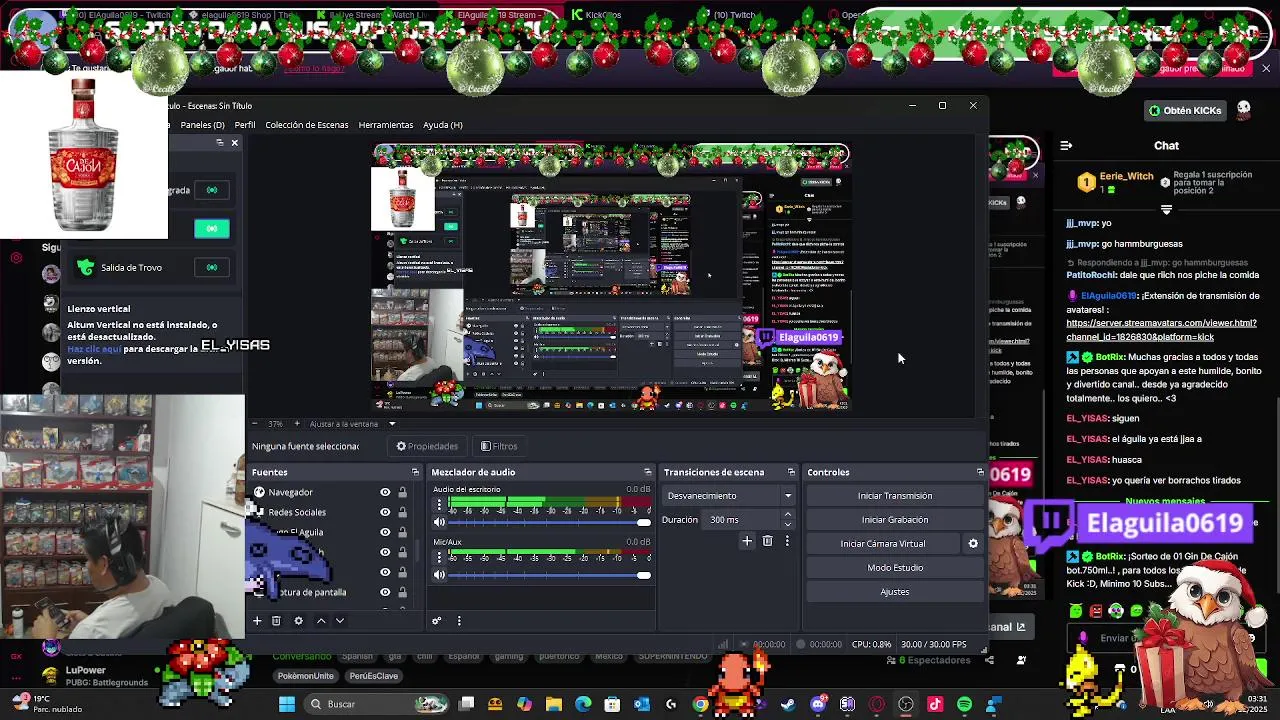
Task: Open the Herramientas menu
Action: tap(386, 125)
